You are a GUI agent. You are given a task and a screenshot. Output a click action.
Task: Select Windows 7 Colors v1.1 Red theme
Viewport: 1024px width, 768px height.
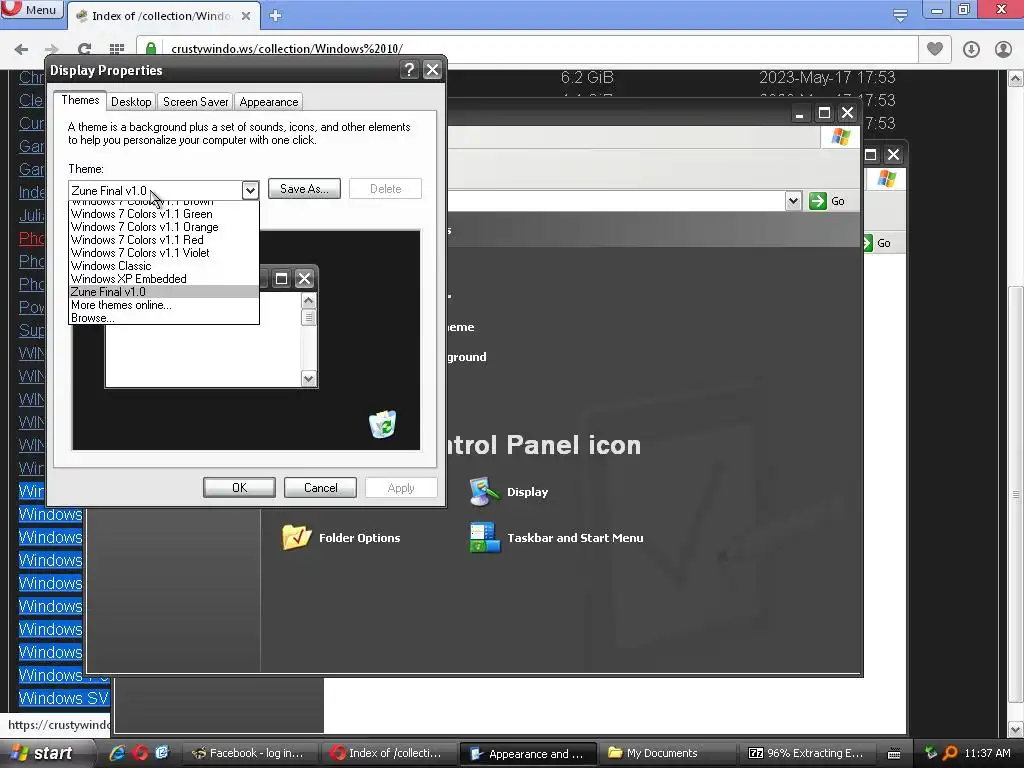[163, 240]
